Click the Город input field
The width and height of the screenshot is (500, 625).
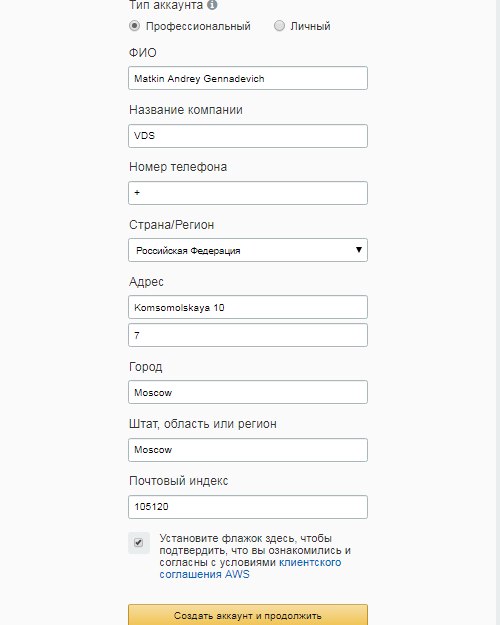(248, 392)
